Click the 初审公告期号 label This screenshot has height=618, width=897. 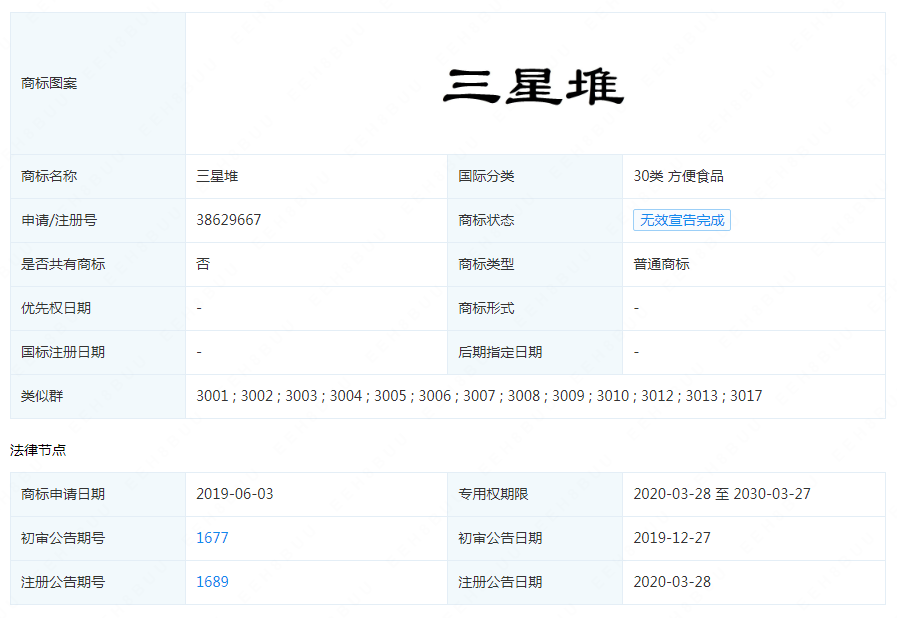click(63, 538)
